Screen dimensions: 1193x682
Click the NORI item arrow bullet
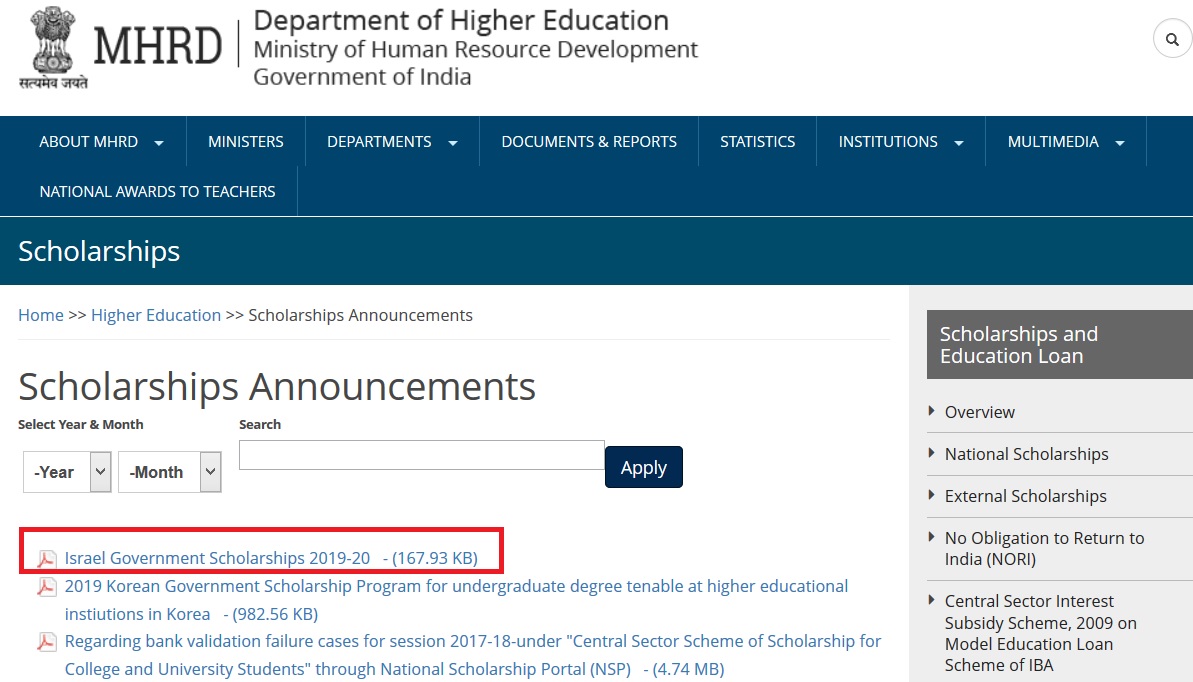[931, 537]
